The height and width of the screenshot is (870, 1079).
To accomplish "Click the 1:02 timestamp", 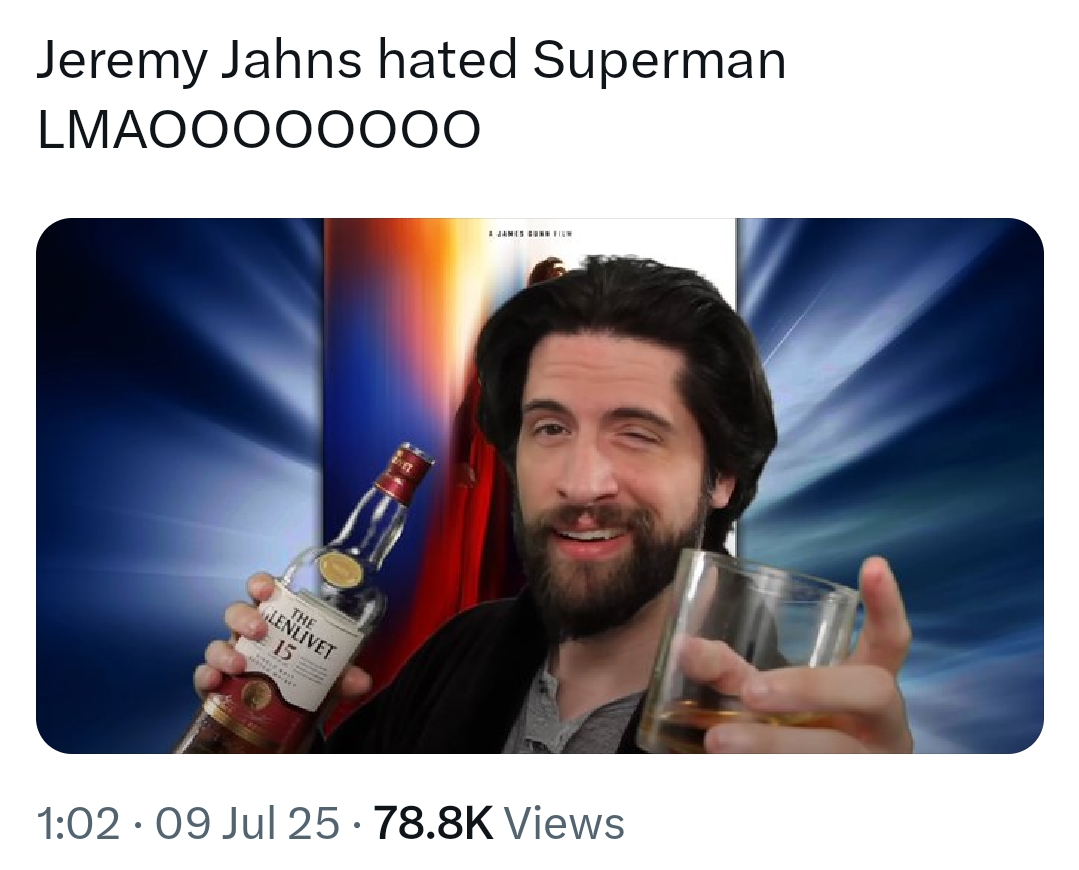I will pyautogui.click(x=78, y=824).
